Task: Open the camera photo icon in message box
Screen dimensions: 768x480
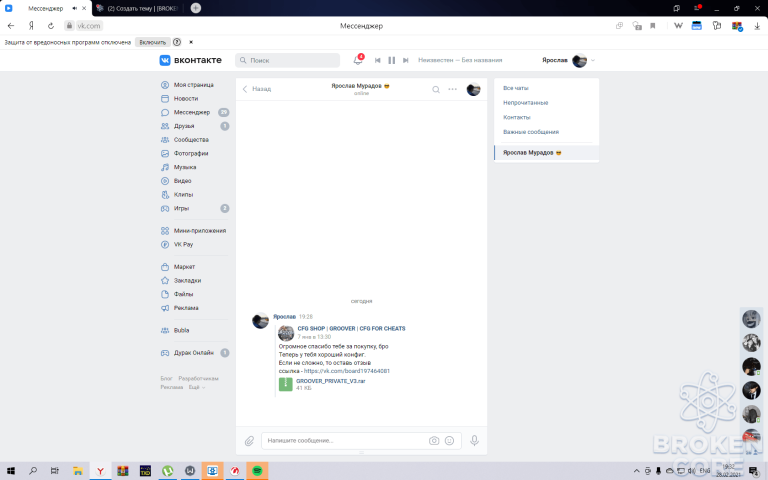Action: click(434, 441)
